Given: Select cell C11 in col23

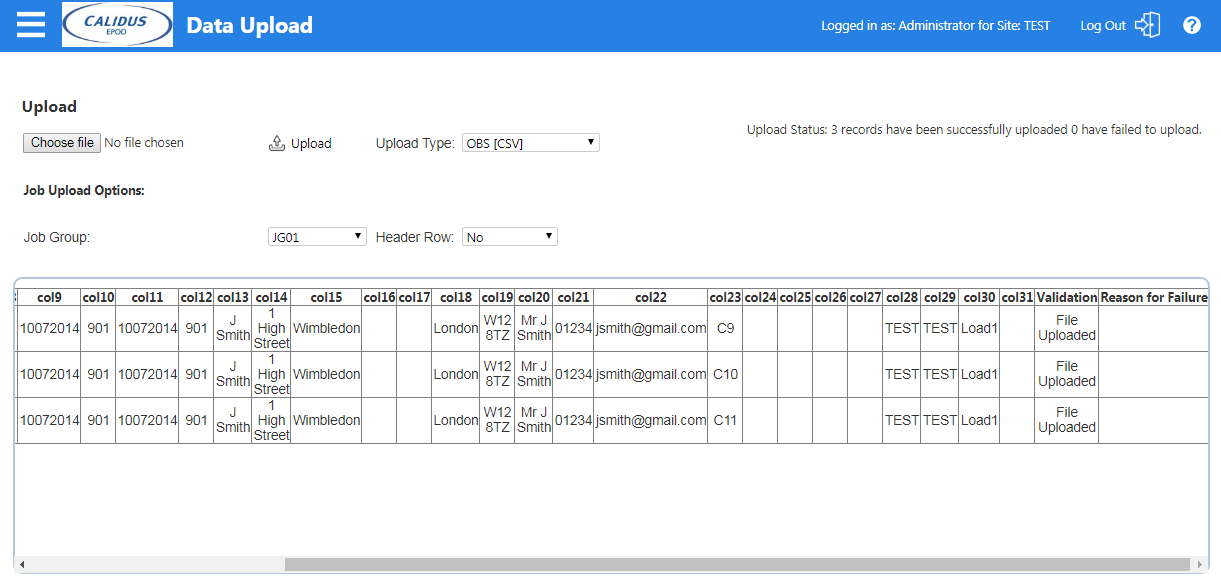Looking at the screenshot, I should click(725, 420).
